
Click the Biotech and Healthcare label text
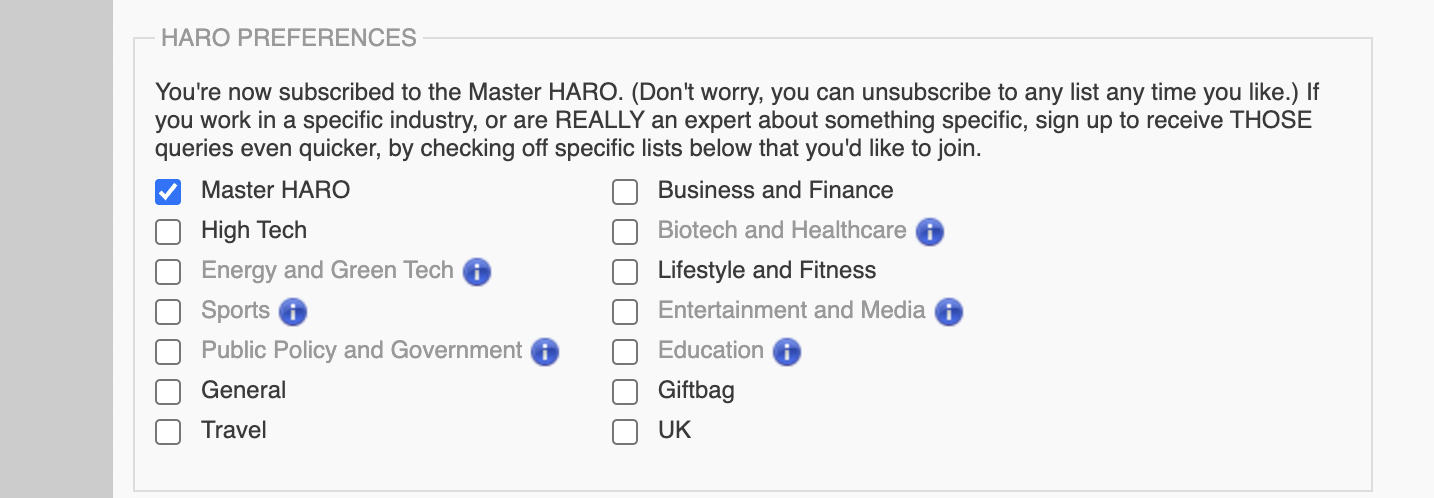point(781,230)
